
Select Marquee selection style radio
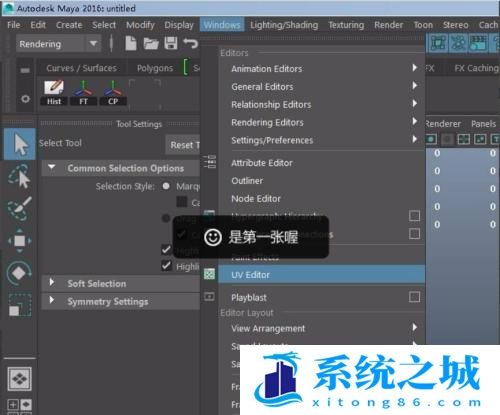(166, 186)
